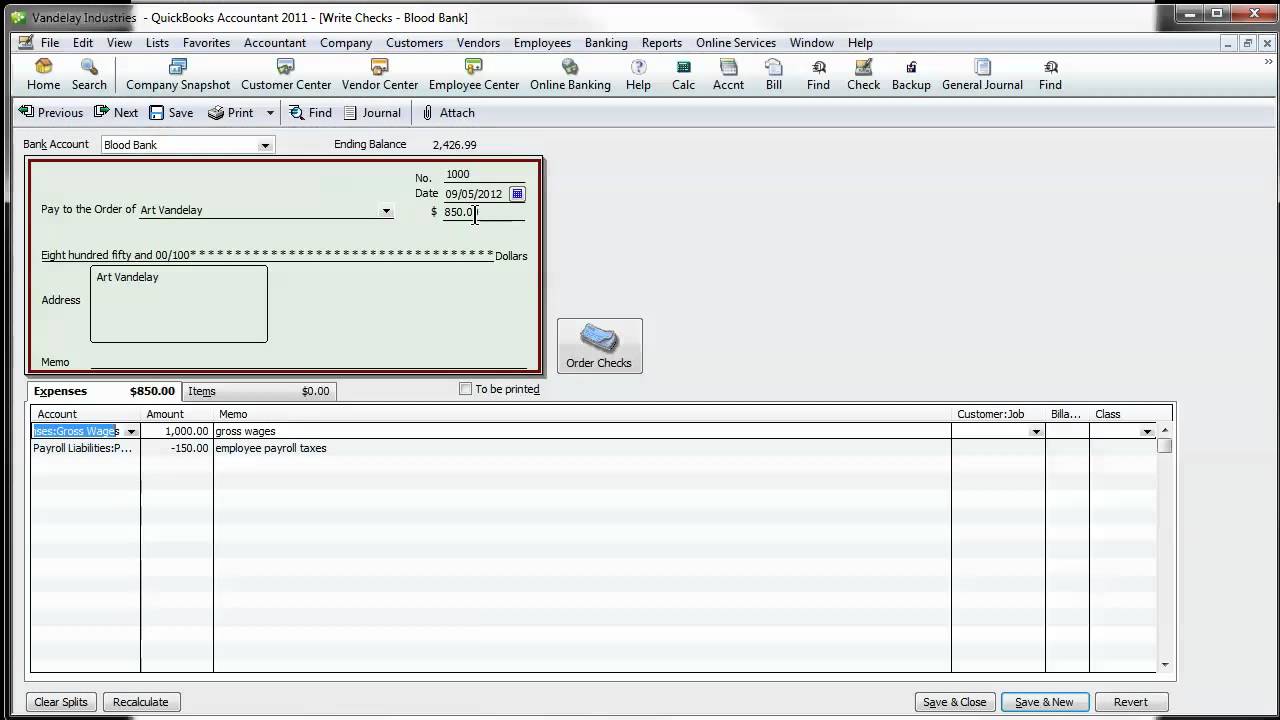This screenshot has width=1280, height=720.
Task: Print the check
Action: coord(231,113)
